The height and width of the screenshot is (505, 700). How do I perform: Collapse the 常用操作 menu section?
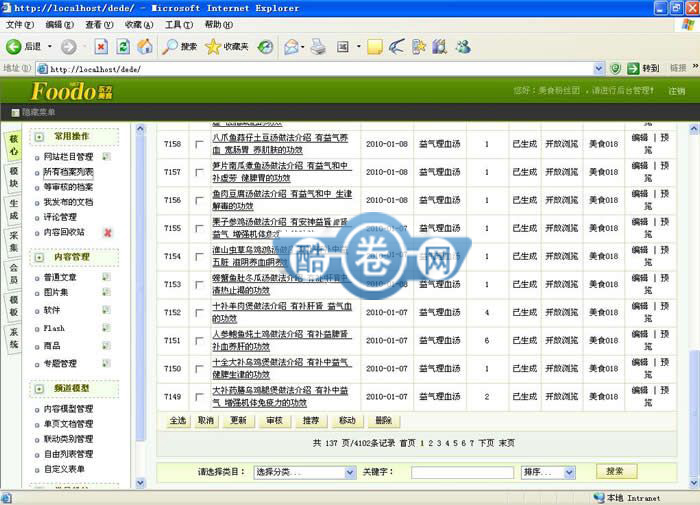[x=39, y=137]
